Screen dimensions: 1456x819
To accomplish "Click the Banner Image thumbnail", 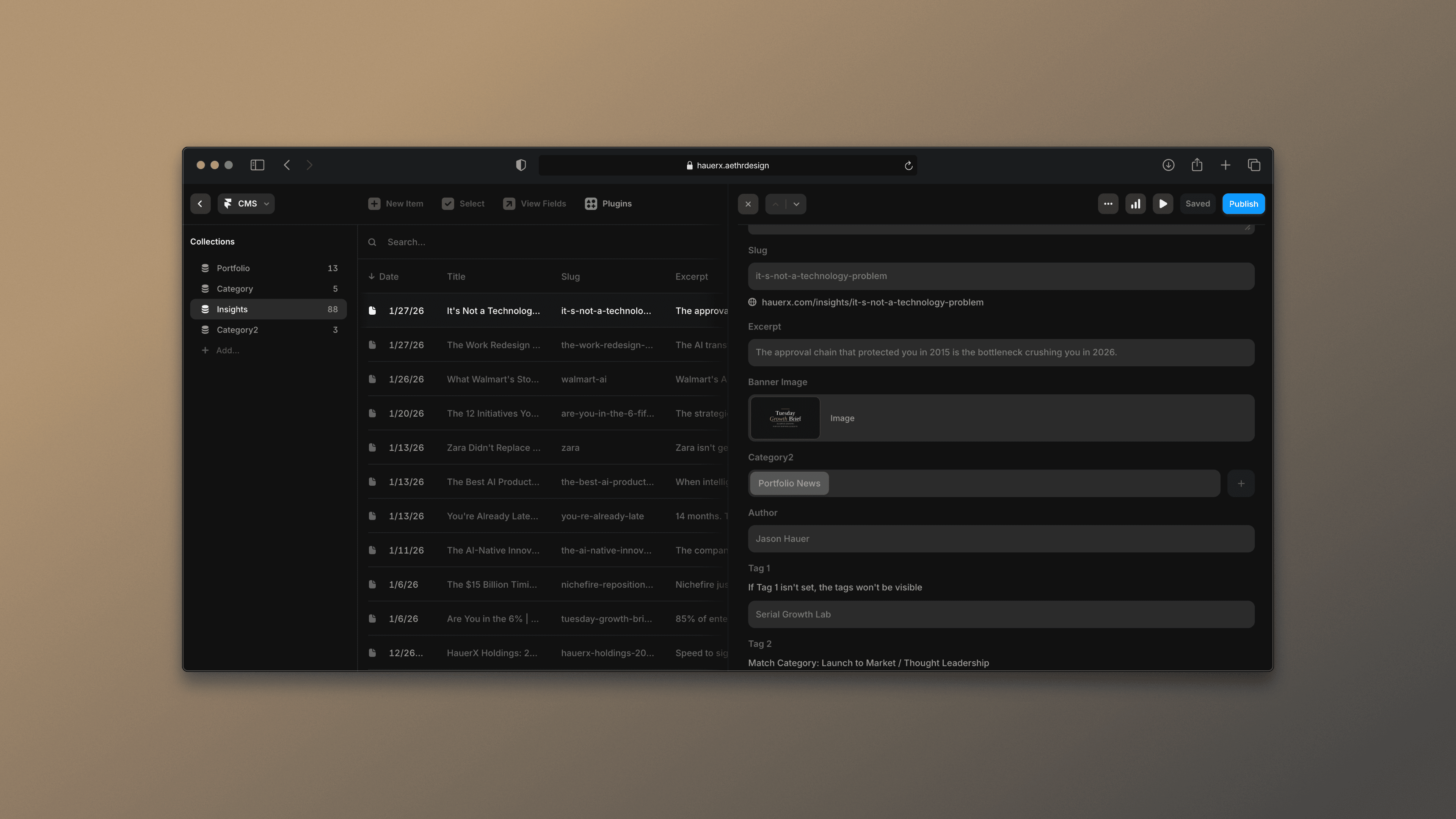I will (x=784, y=418).
